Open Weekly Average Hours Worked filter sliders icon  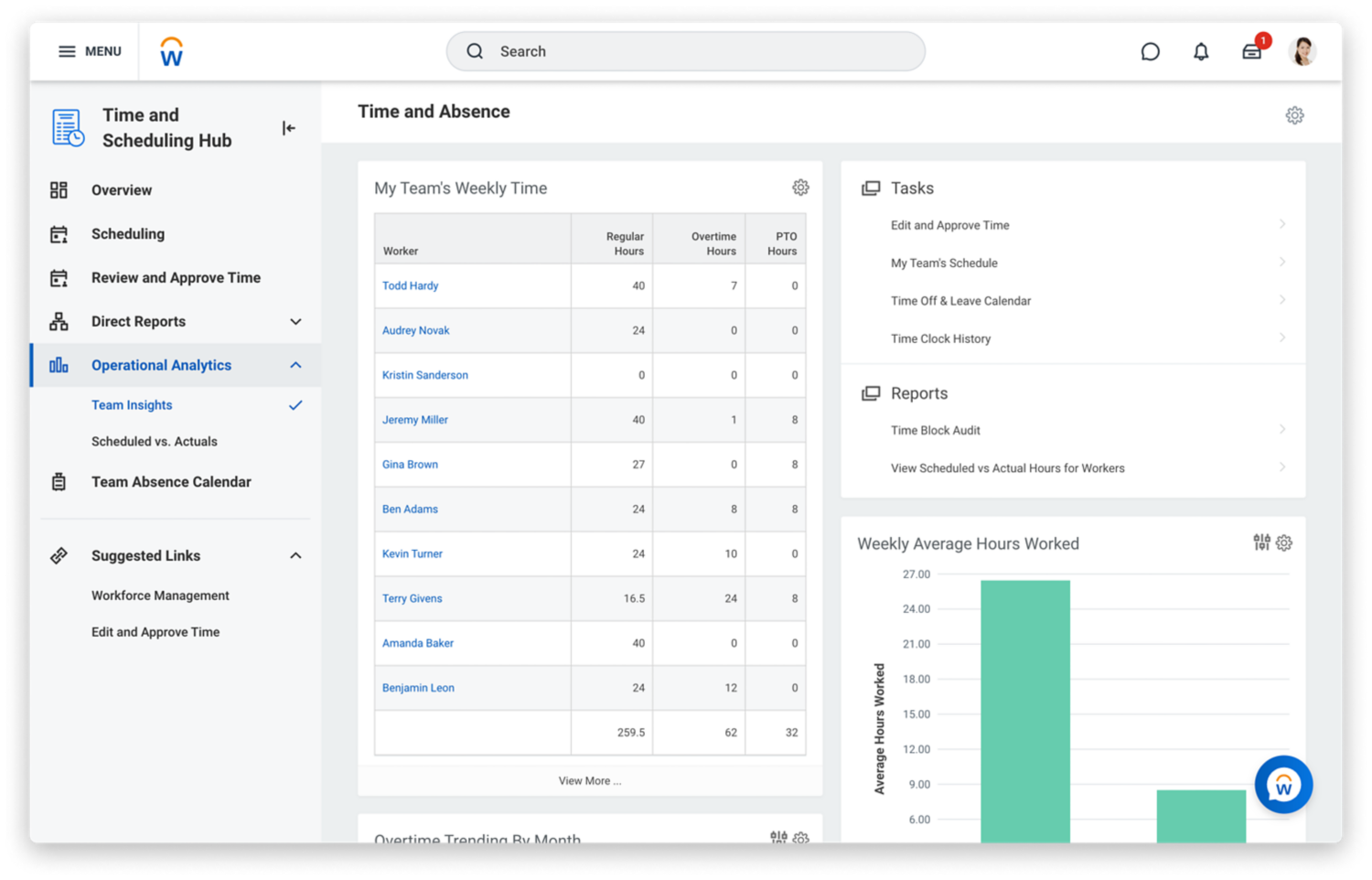pyautogui.click(x=1261, y=542)
